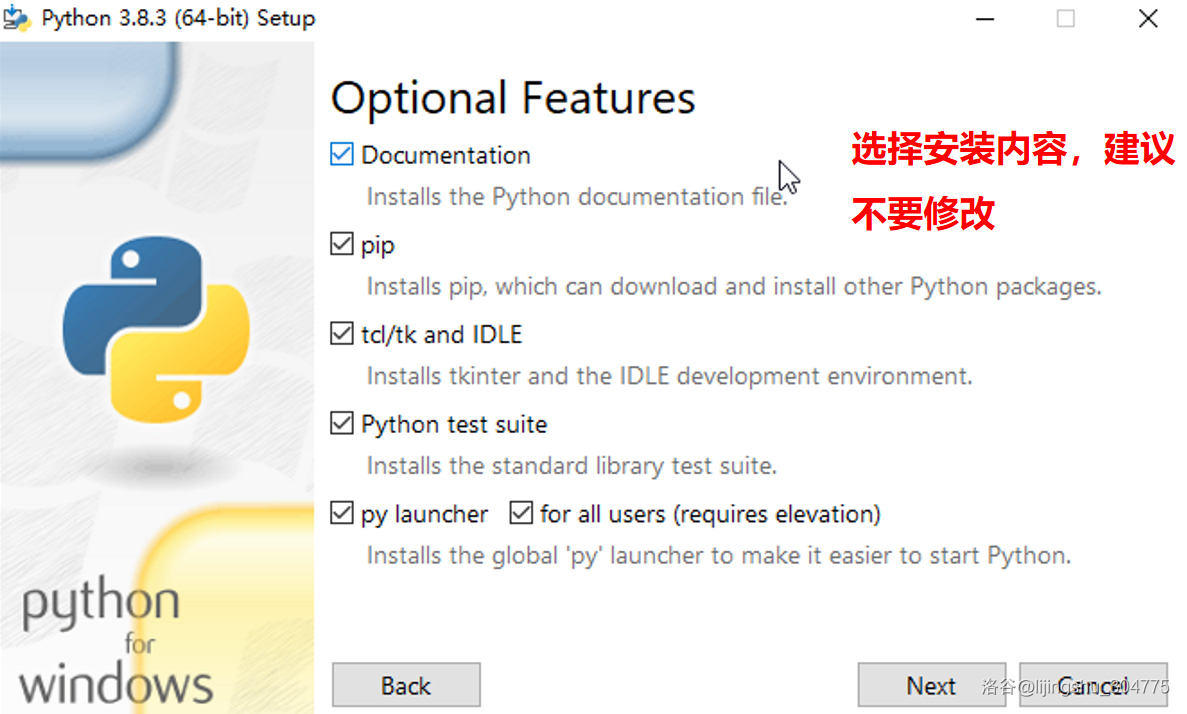Click the Python installer icon in title bar

[x=16, y=18]
